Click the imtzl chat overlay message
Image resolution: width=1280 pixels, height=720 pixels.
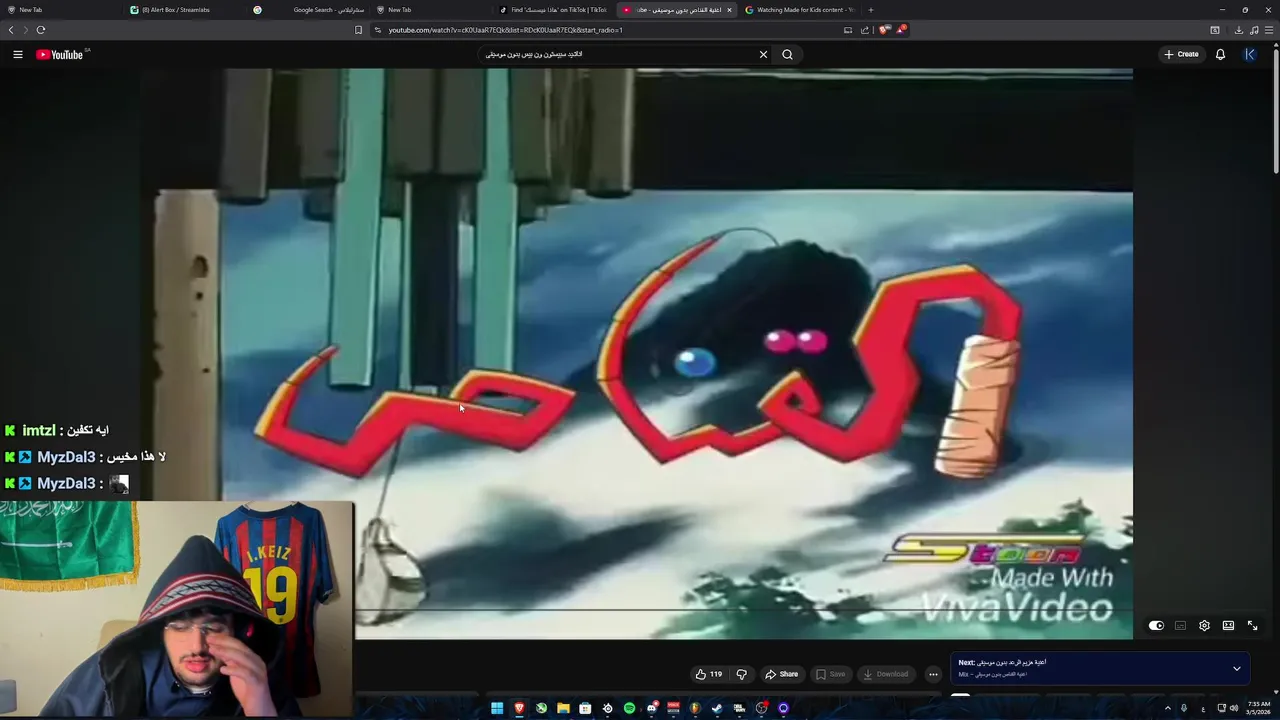click(56, 431)
